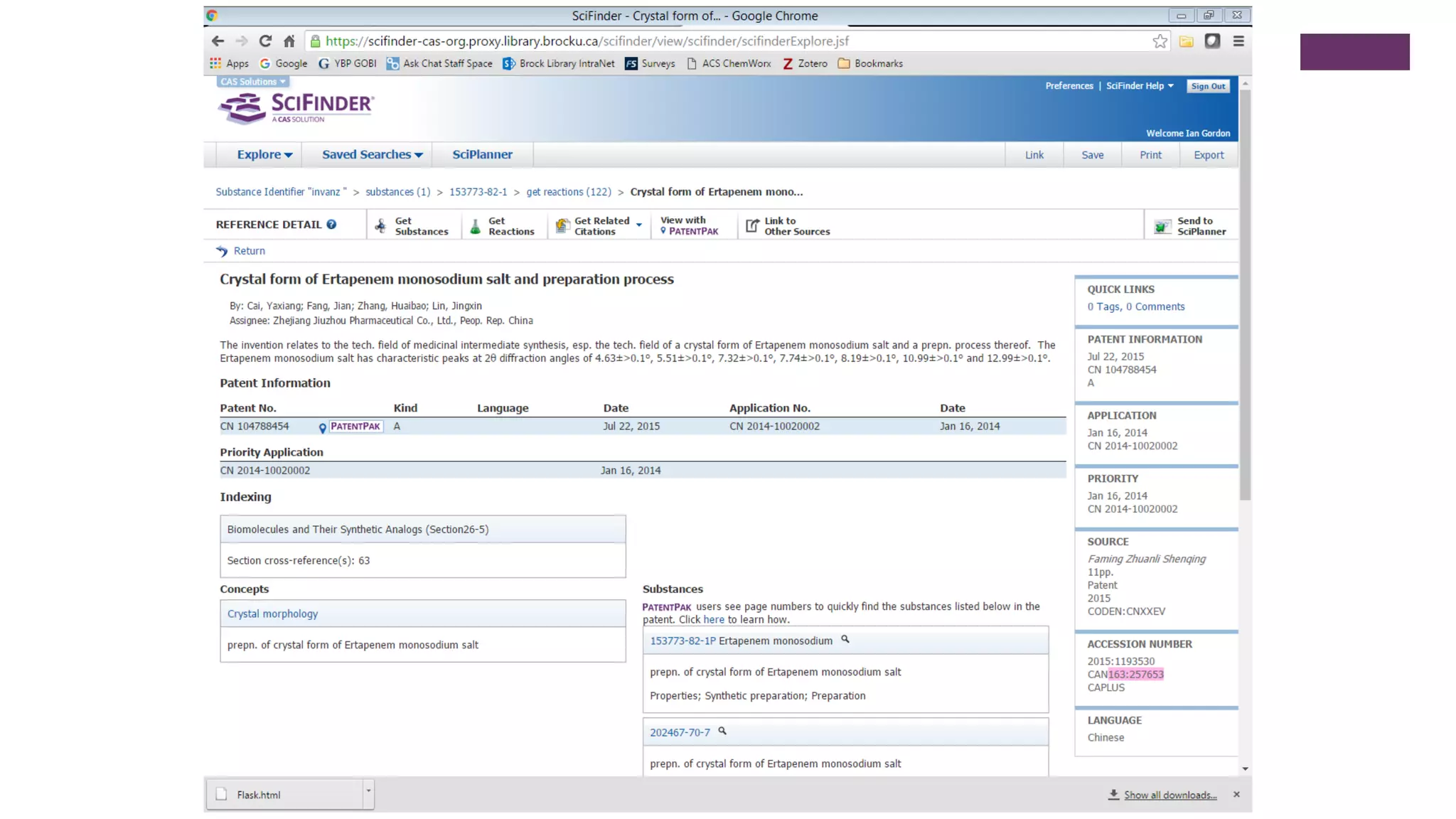Screen dimensions: 1456x819
Task: Reload the page in Chrome
Action: (265, 41)
